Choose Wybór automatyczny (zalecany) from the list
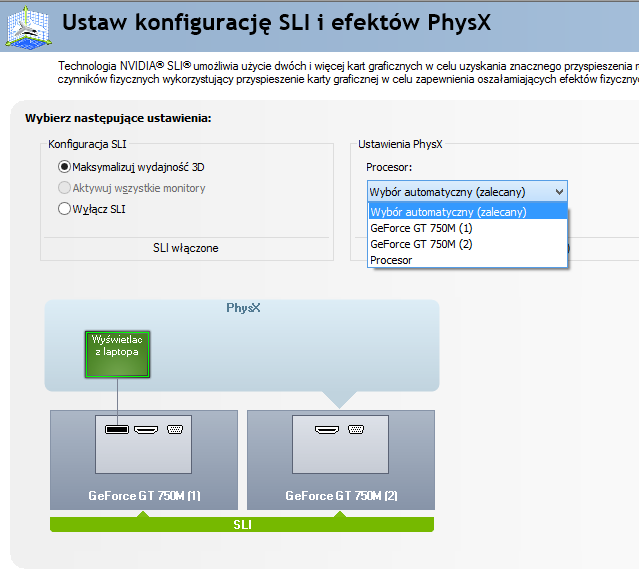 click(467, 212)
